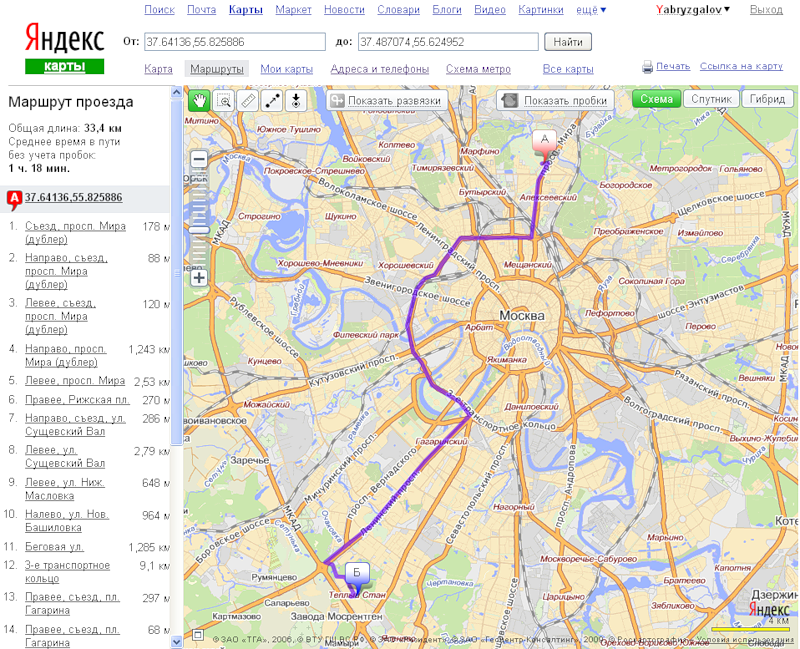Toggle Показать пробки traffic display

click(555, 100)
